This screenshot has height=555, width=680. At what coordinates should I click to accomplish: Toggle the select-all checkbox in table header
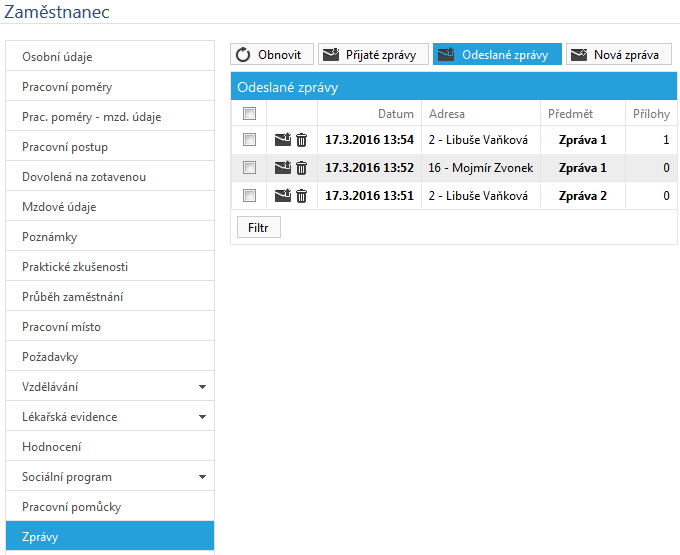(x=249, y=114)
